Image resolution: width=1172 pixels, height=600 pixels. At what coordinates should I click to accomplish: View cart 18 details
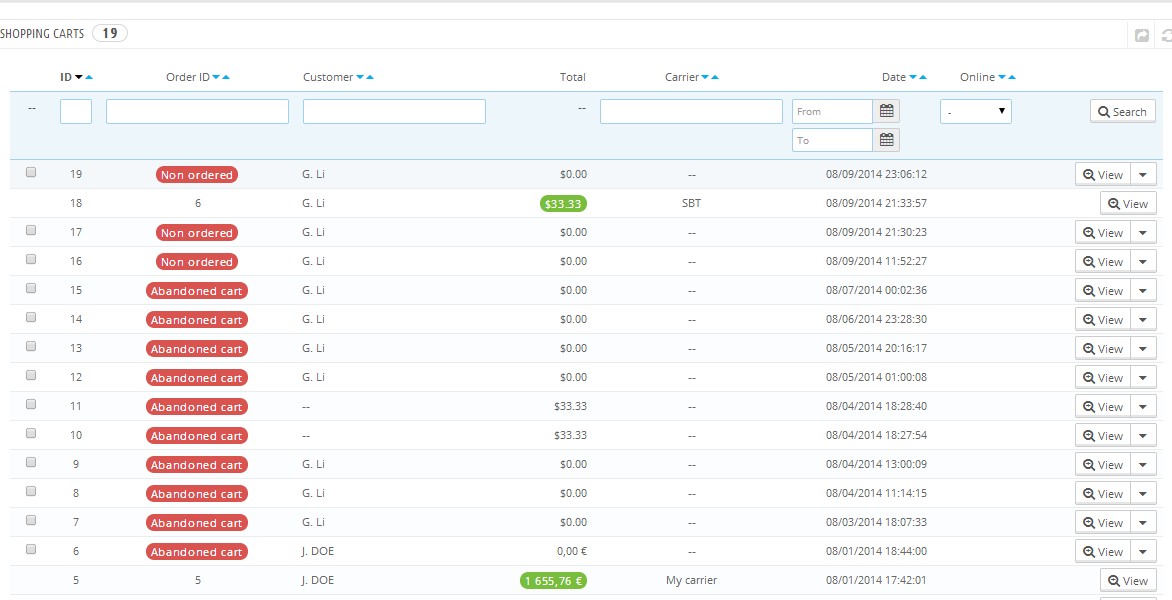pyautogui.click(x=1128, y=203)
